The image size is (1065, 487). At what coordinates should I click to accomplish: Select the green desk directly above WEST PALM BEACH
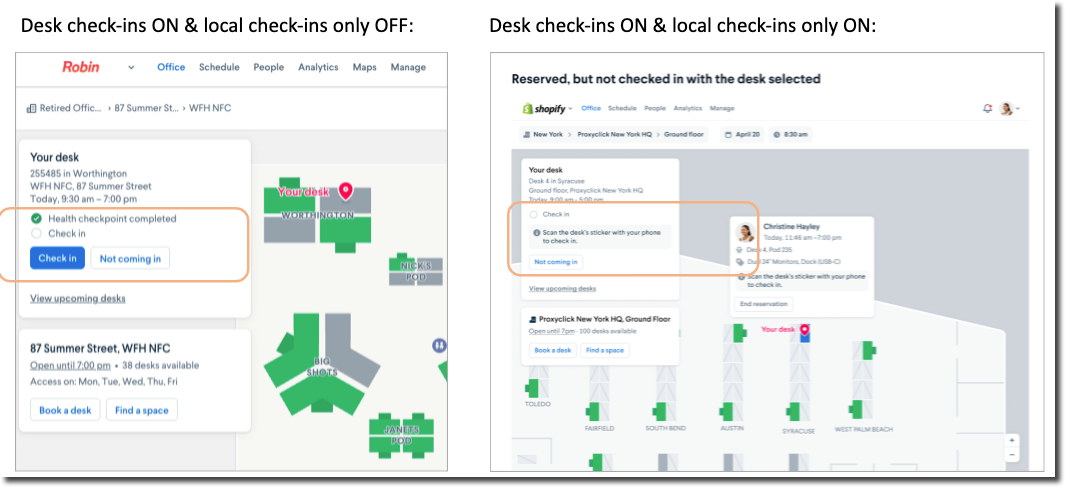point(855,409)
